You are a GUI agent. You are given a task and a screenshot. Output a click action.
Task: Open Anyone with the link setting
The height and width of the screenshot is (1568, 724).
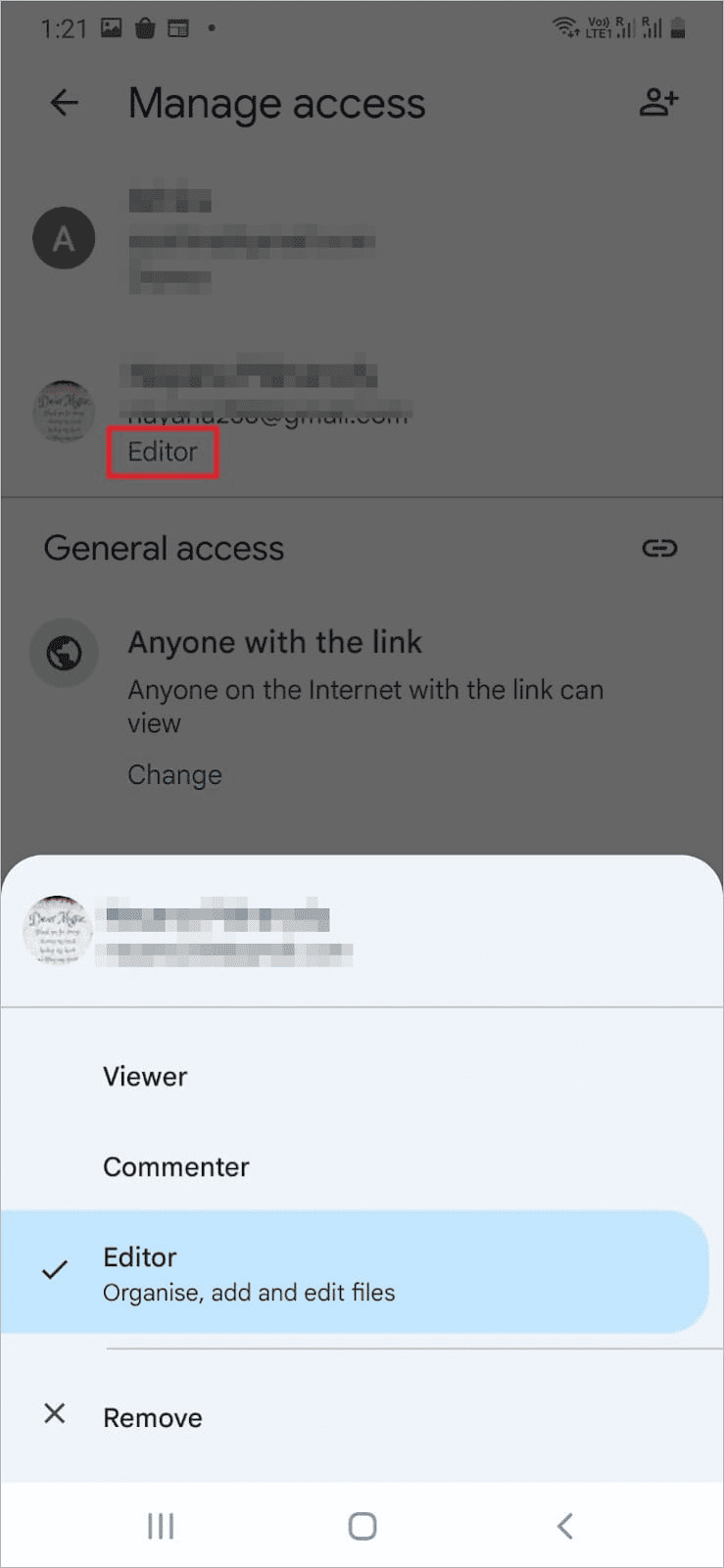tap(274, 642)
